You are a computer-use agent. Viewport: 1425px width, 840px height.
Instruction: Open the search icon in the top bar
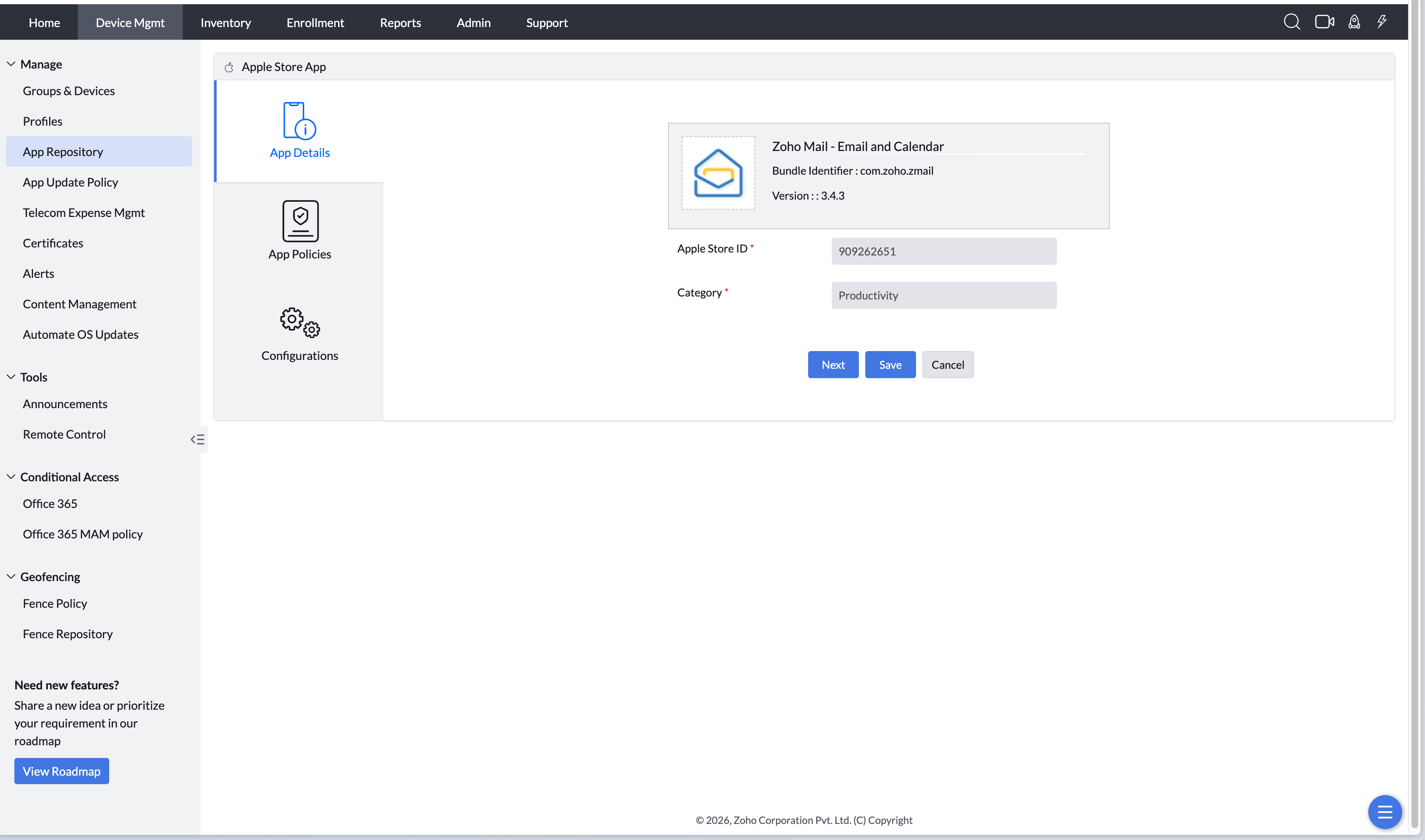point(1291,22)
